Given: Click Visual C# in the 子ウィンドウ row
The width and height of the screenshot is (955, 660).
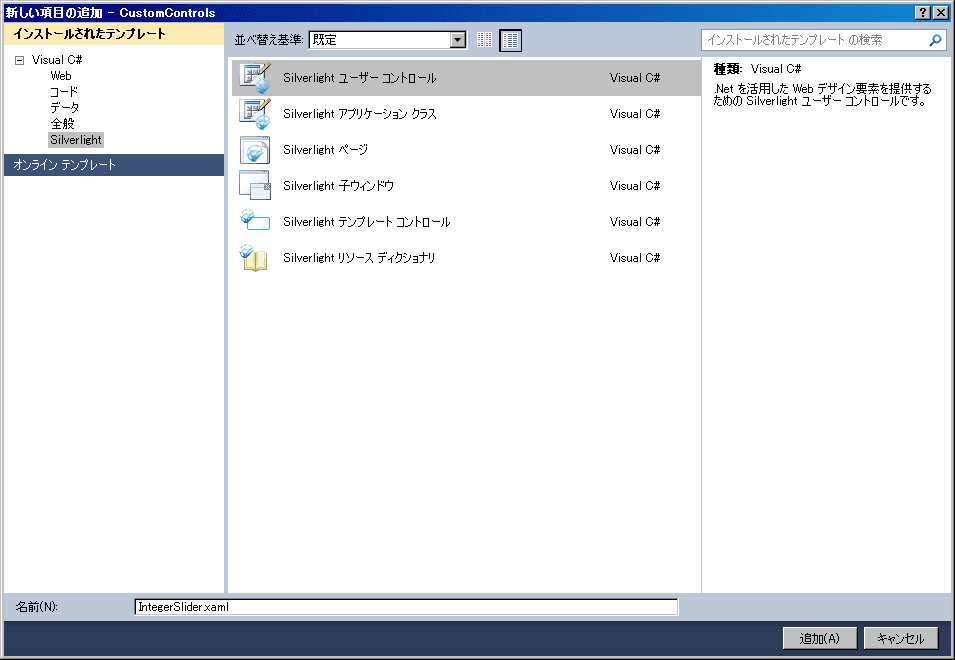Looking at the screenshot, I should point(635,186).
